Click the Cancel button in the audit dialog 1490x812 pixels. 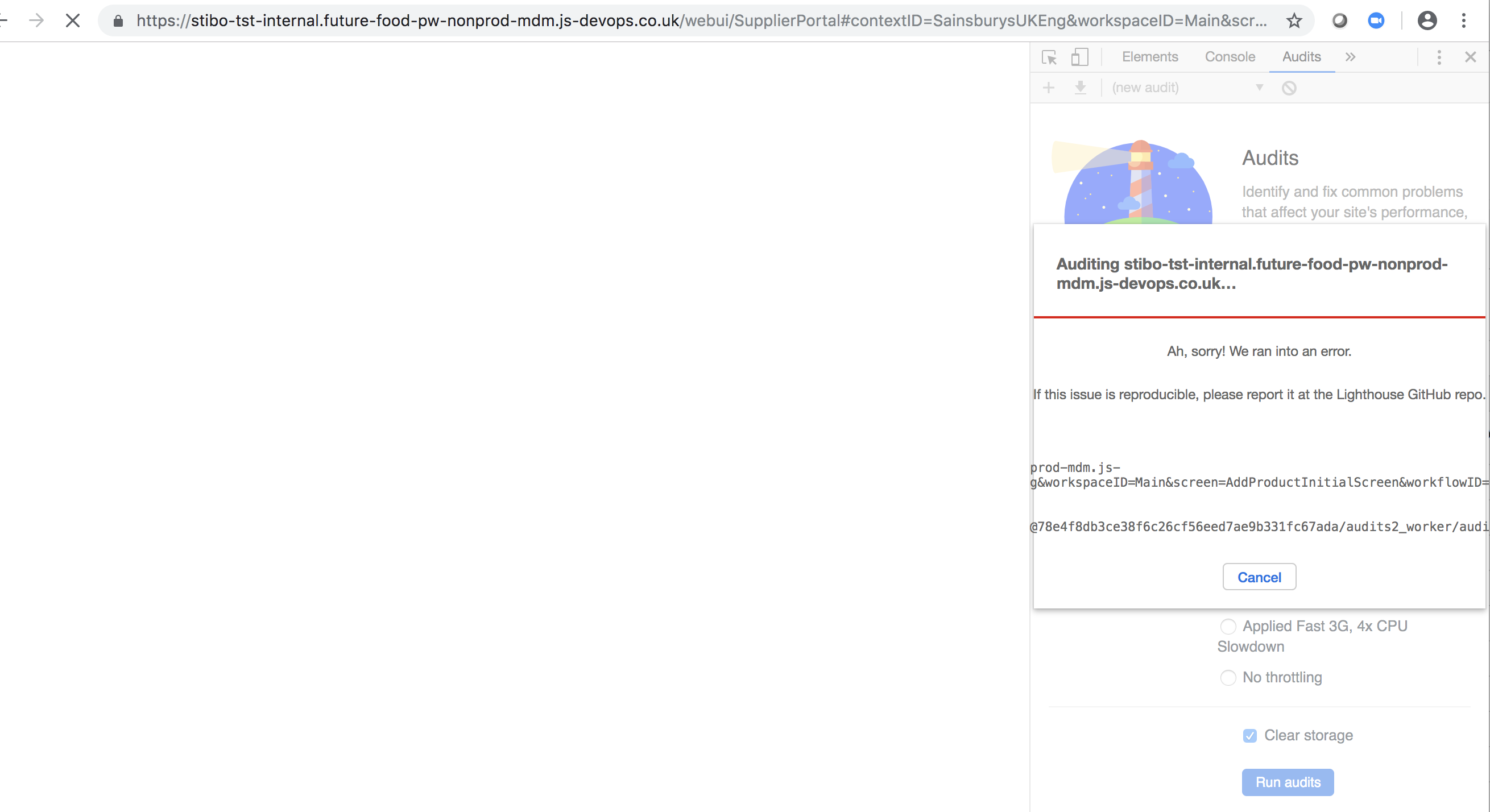(x=1259, y=577)
